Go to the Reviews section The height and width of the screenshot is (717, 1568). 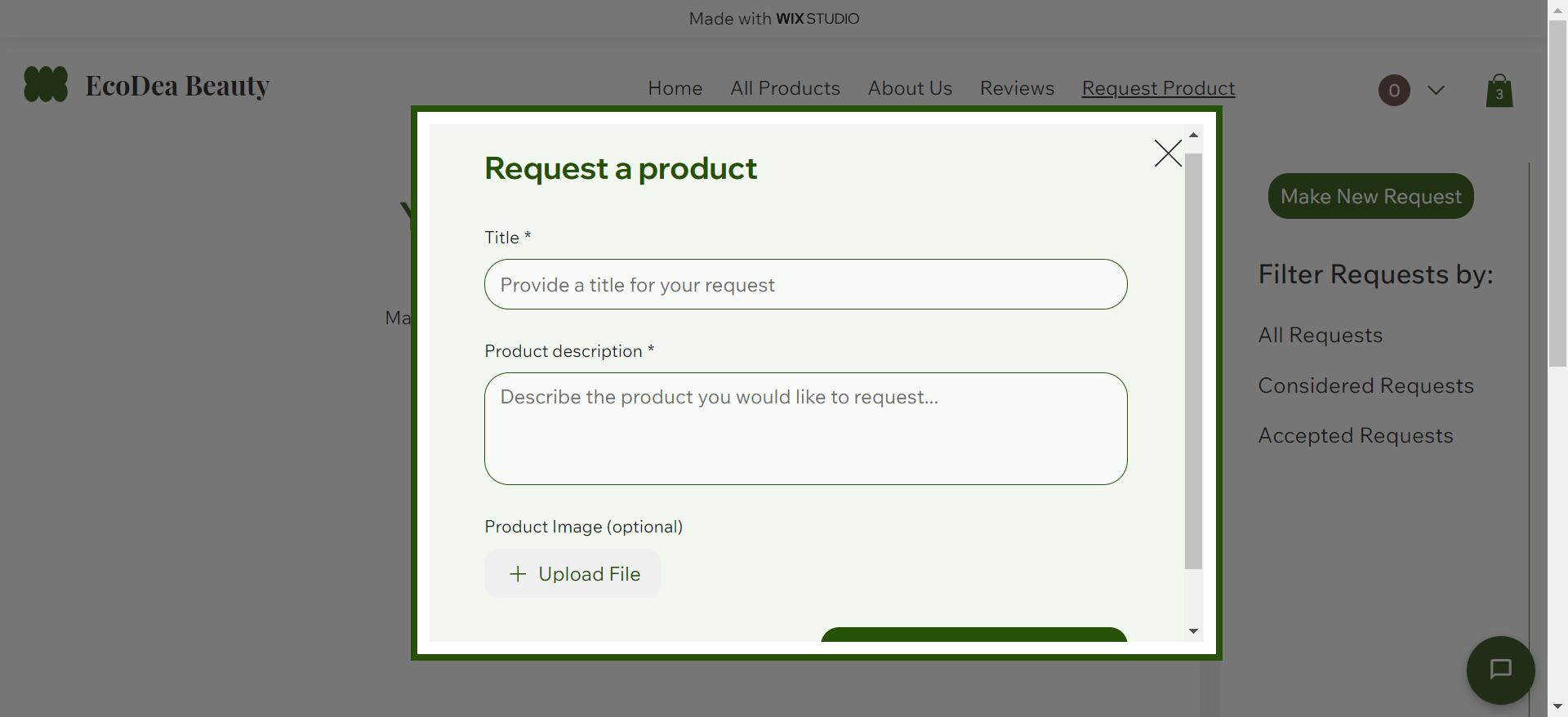click(1016, 88)
